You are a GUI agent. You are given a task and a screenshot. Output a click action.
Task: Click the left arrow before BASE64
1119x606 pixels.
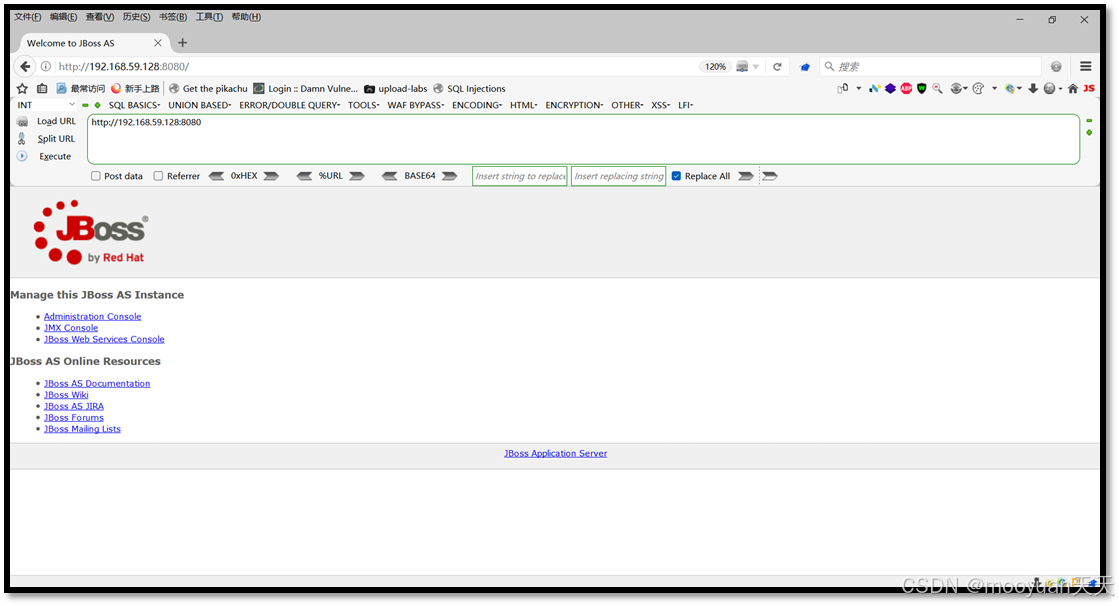pyautogui.click(x=390, y=176)
